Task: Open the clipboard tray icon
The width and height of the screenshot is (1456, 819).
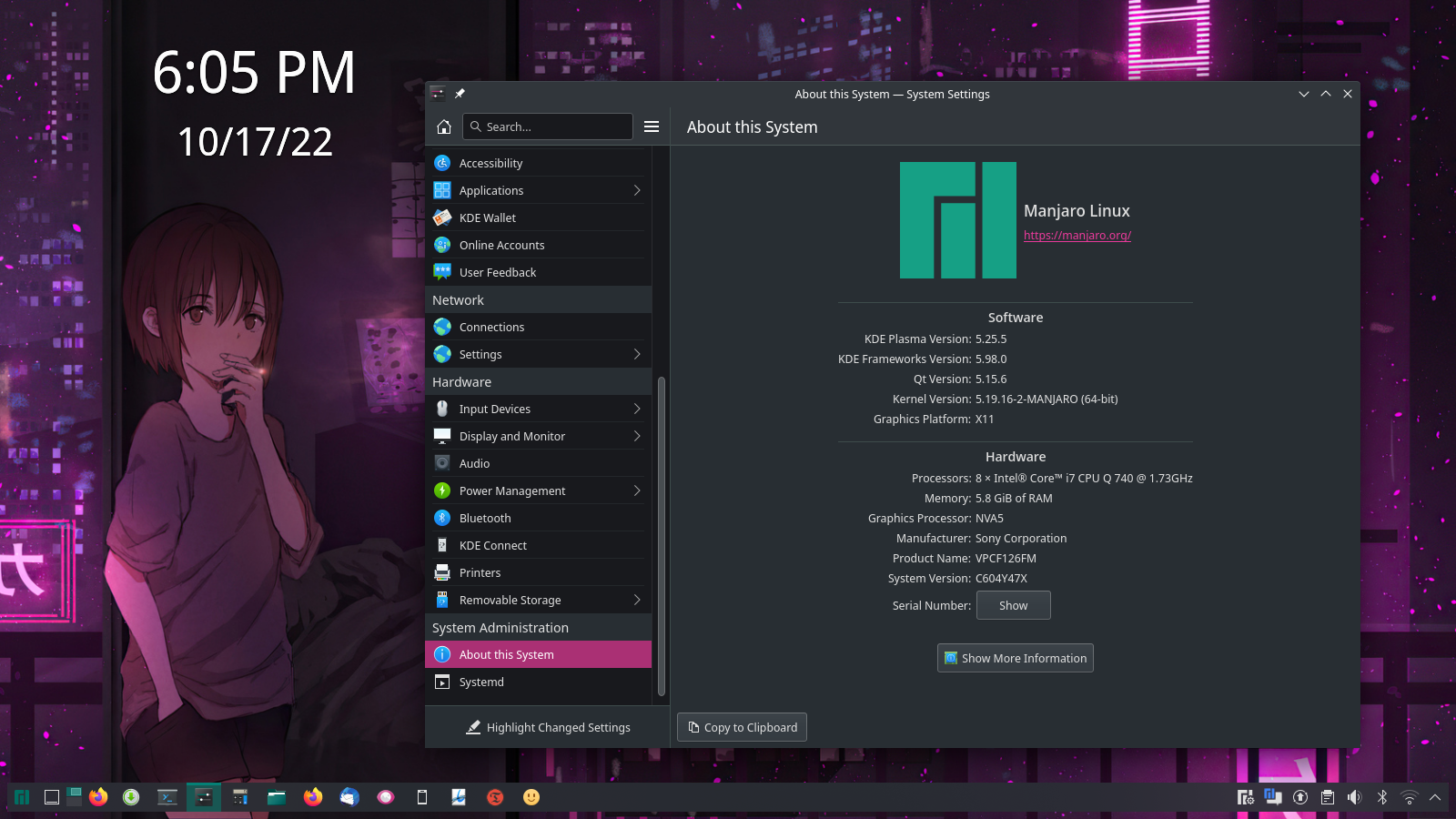Action: (x=1328, y=797)
